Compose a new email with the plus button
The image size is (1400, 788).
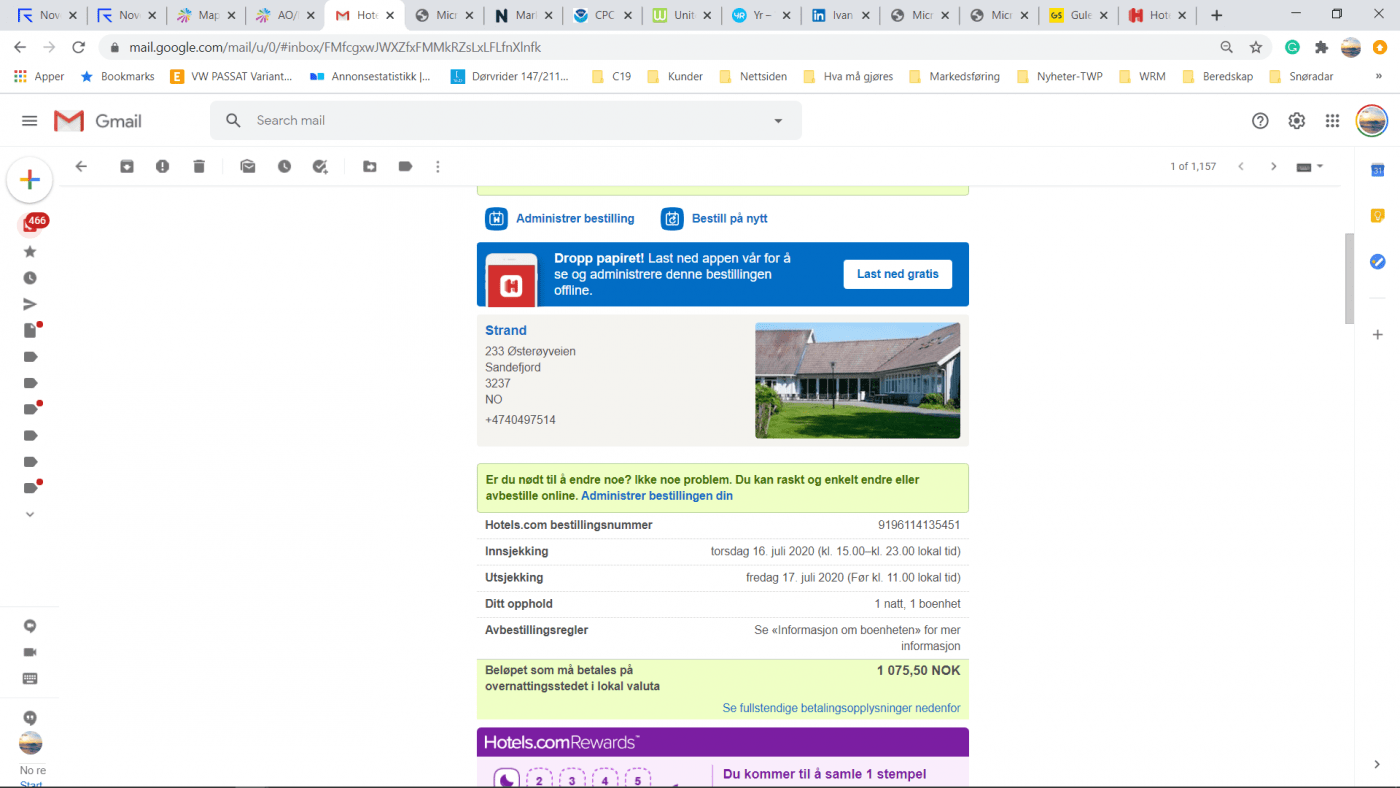tap(30, 180)
